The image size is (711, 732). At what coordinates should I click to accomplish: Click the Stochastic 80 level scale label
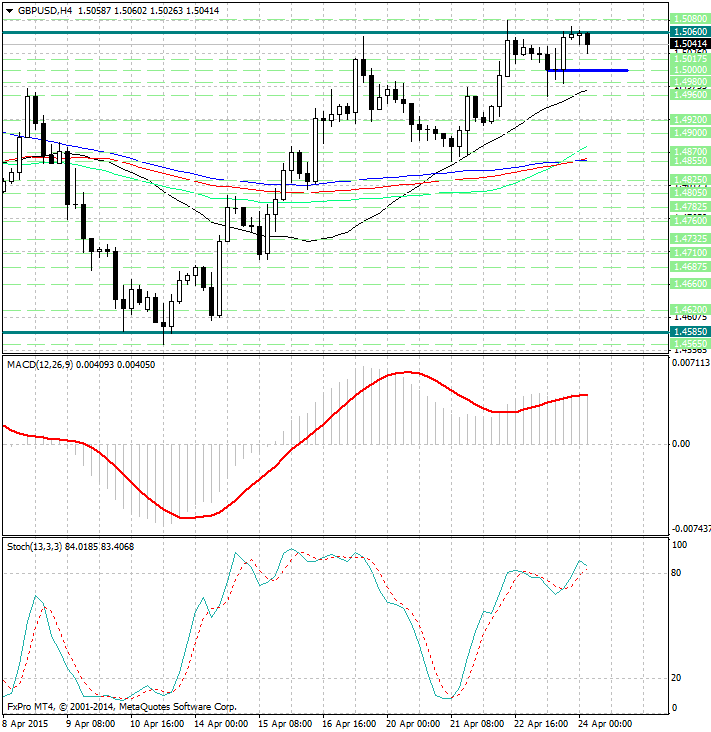coord(677,573)
